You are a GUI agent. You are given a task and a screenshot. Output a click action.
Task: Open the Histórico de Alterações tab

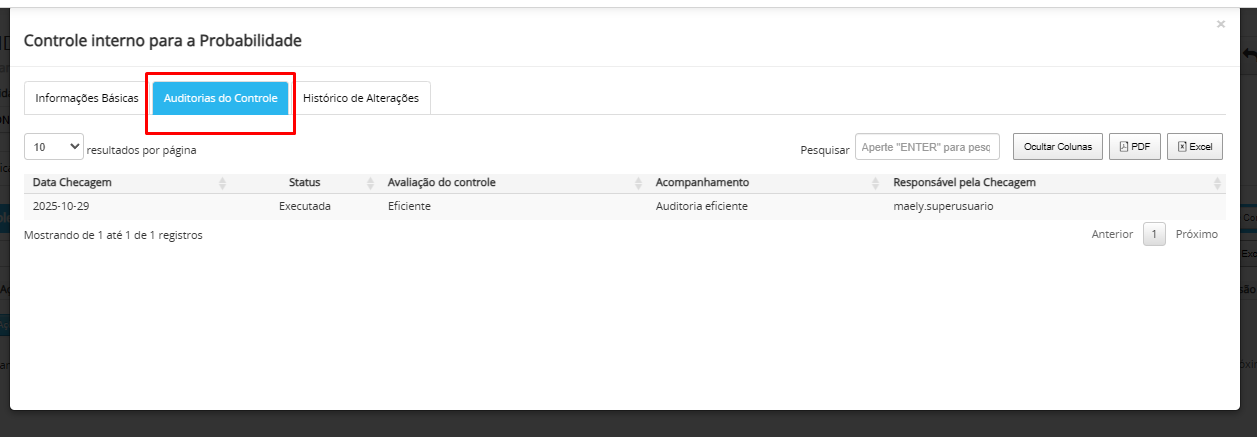[361, 99]
